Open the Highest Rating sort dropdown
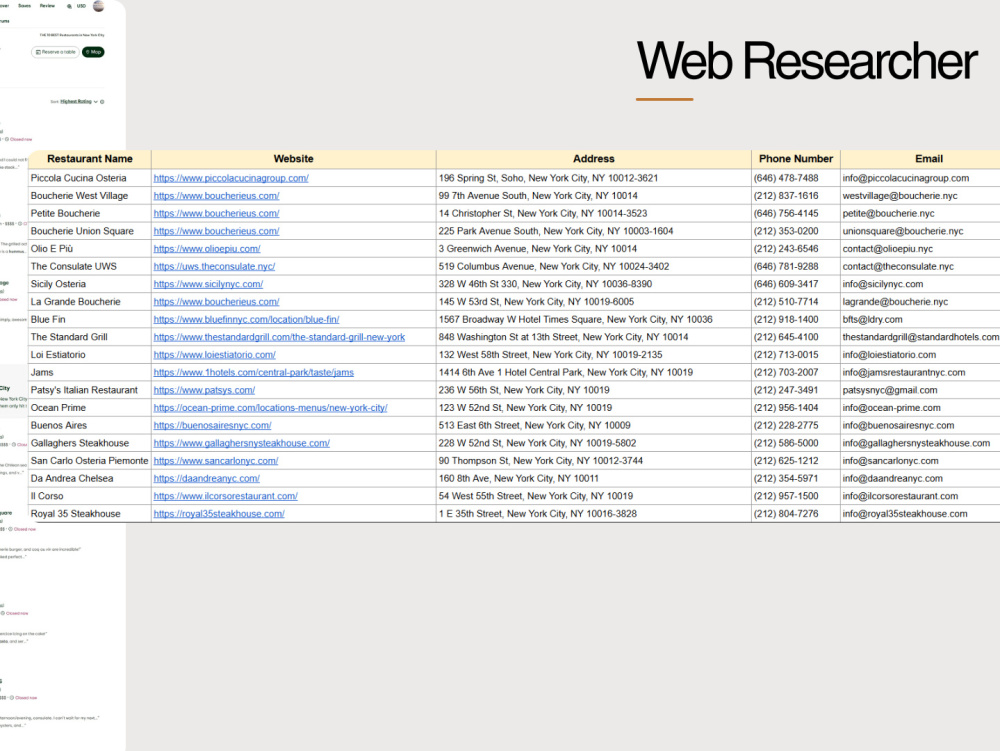Screen dimensions: 1000x751 click(x=79, y=101)
